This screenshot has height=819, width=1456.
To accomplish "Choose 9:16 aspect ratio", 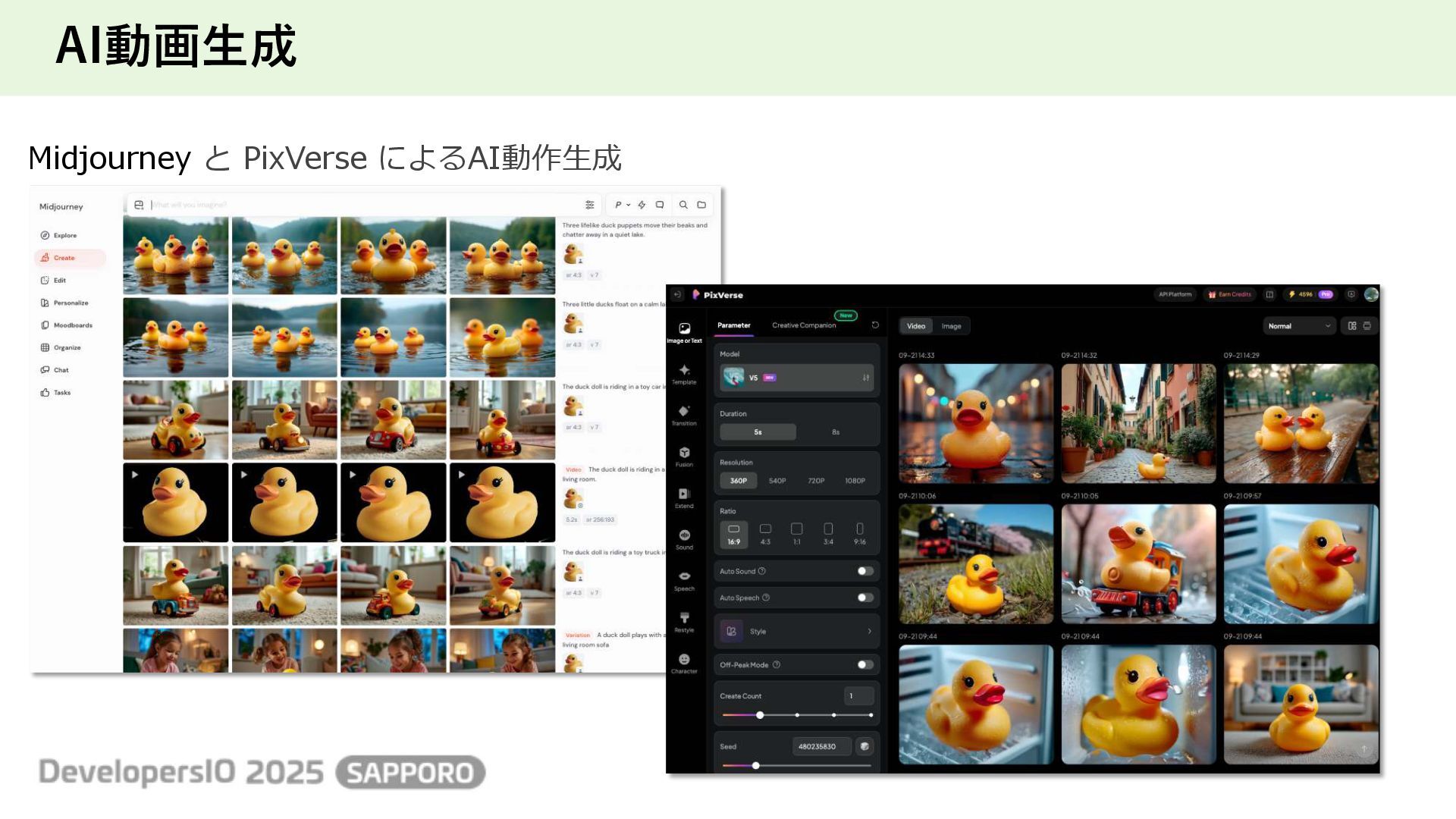I will click(859, 534).
